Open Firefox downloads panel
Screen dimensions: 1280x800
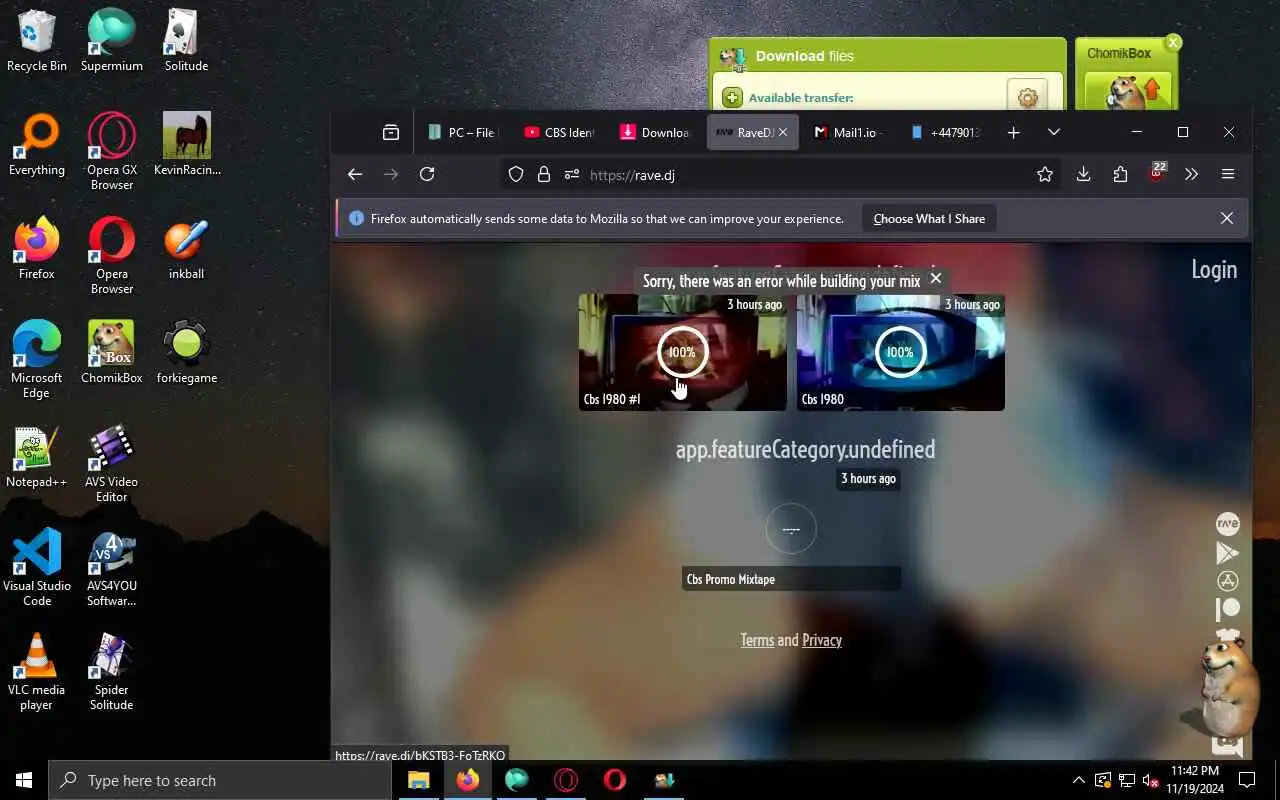click(x=1083, y=174)
